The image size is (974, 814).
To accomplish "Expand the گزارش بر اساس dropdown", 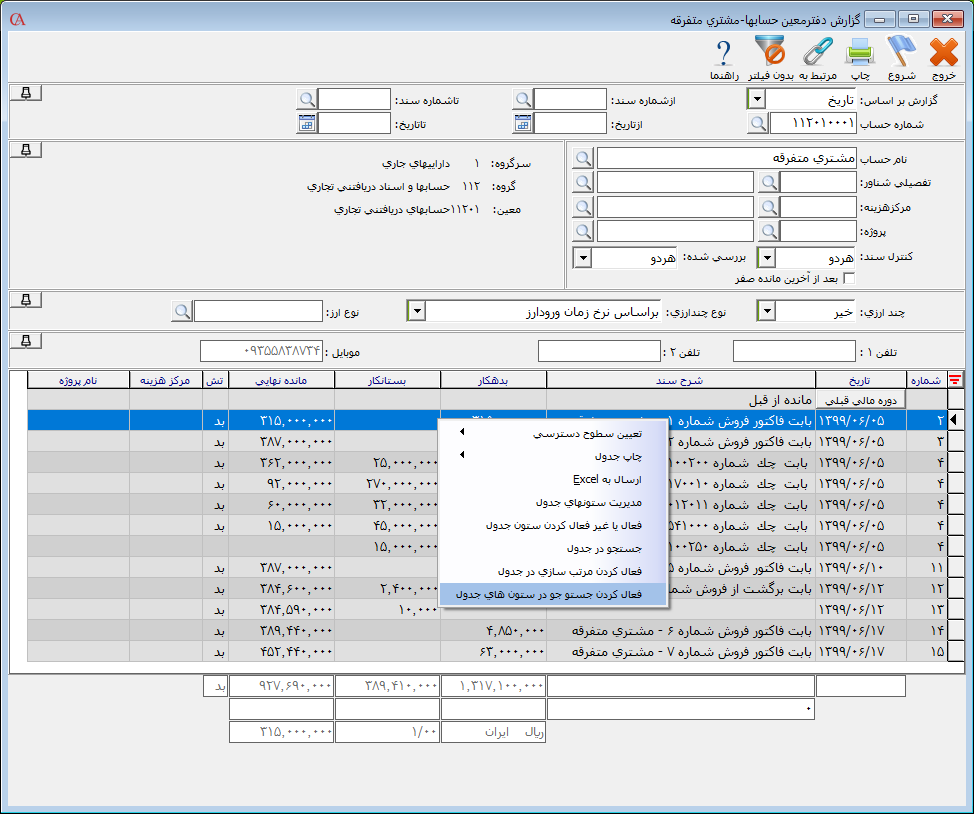I will click(757, 99).
